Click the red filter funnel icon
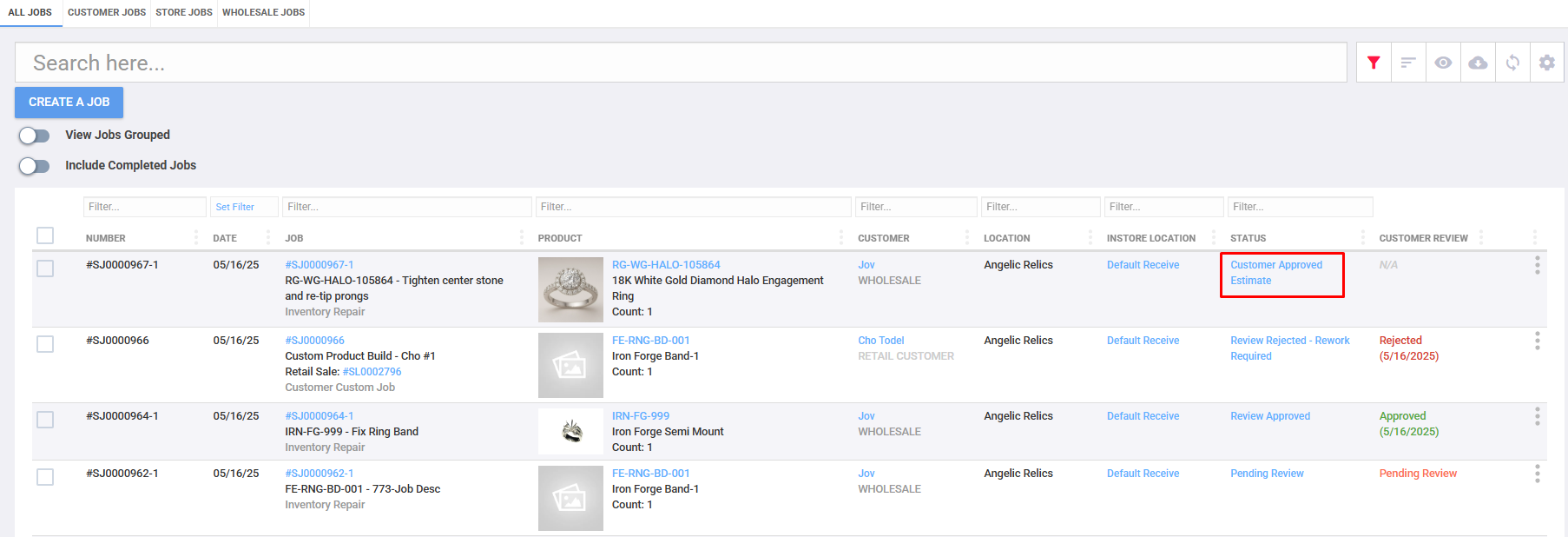The image size is (1568, 537). 1374,63
